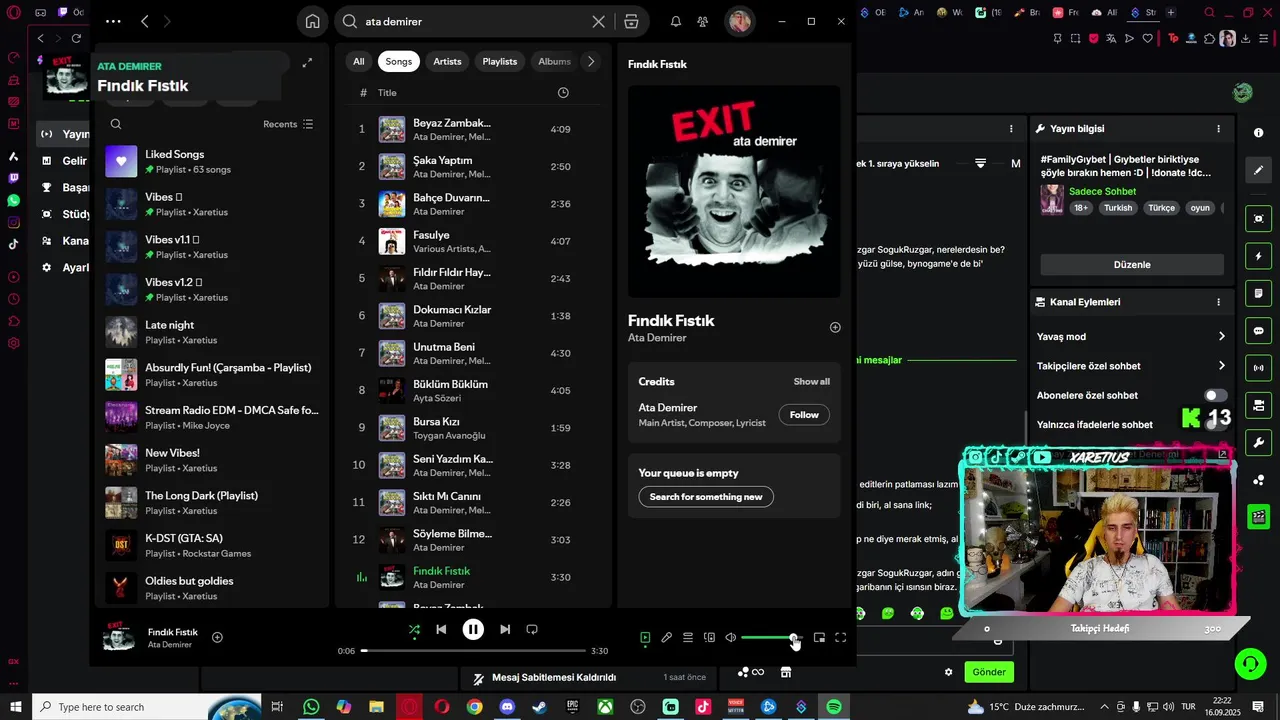Pause the current song
1280x720 pixels.
pos(473,629)
